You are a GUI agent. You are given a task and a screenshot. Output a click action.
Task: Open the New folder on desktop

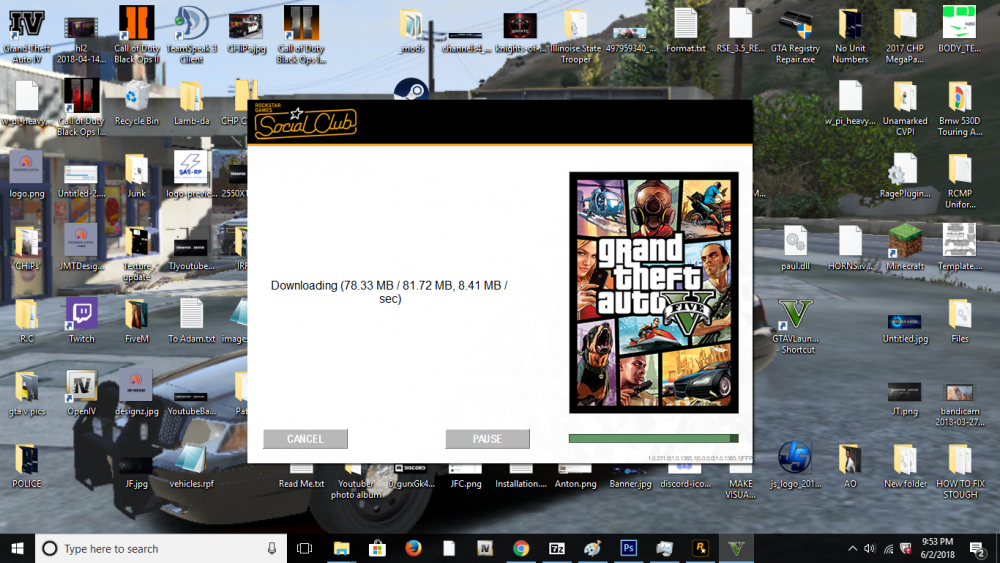(905, 466)
